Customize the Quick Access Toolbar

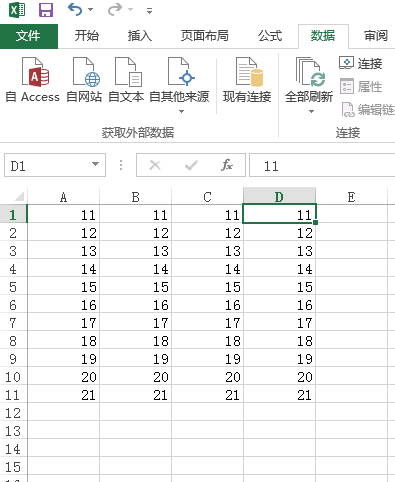pos(150,11)
